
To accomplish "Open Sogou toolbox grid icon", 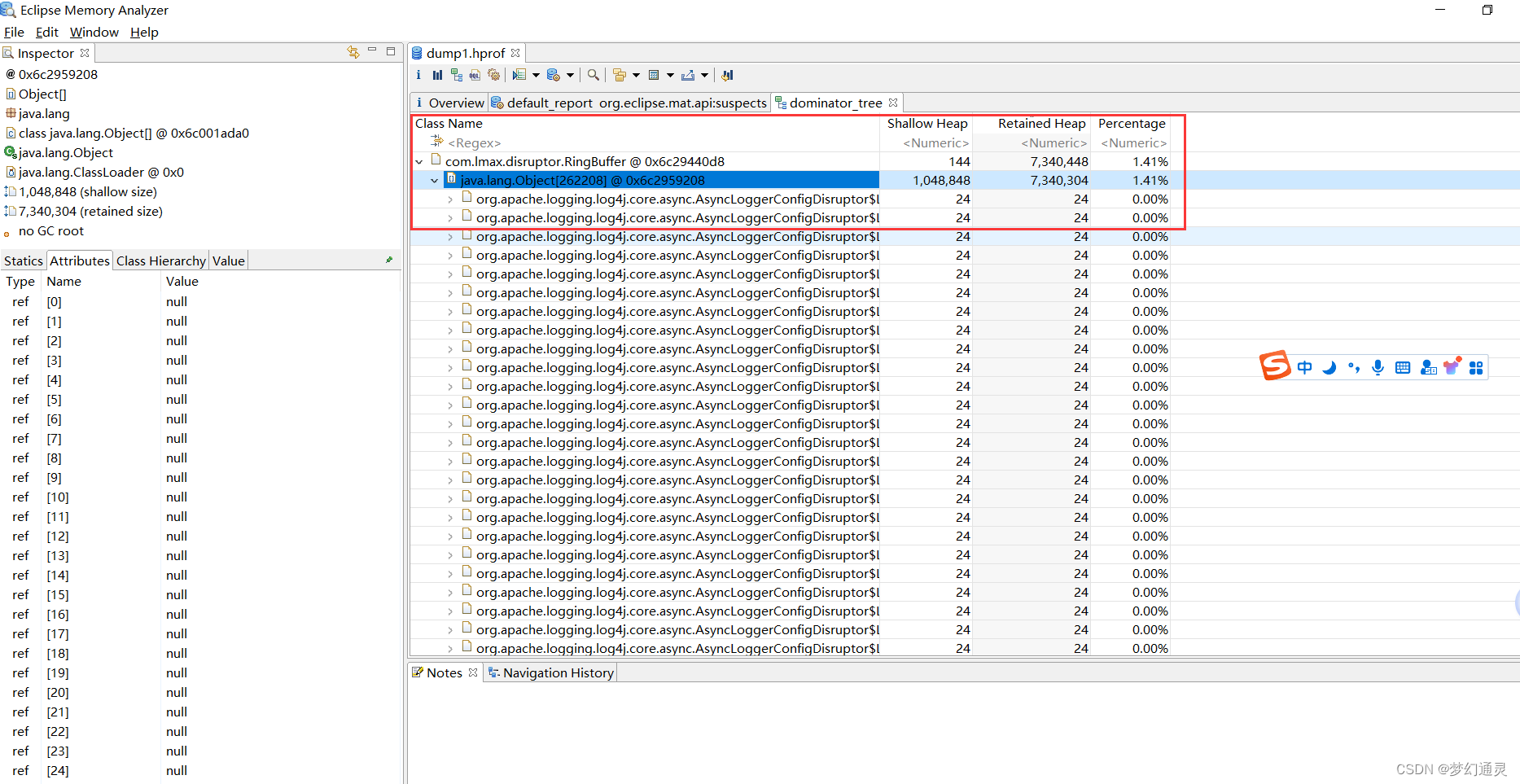I will (1476, 368).
